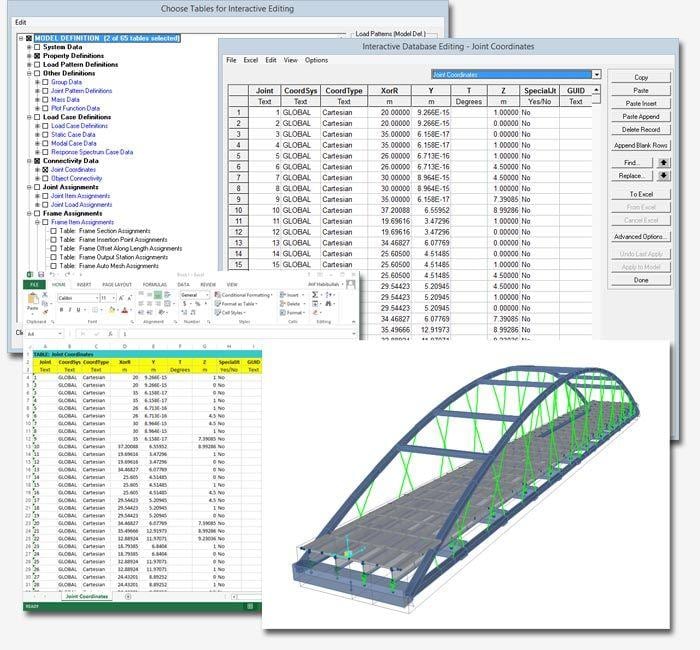Click the Find down arrow button
Screen dimensions: 700x650
pyautogui.click(x=663, y=175)
